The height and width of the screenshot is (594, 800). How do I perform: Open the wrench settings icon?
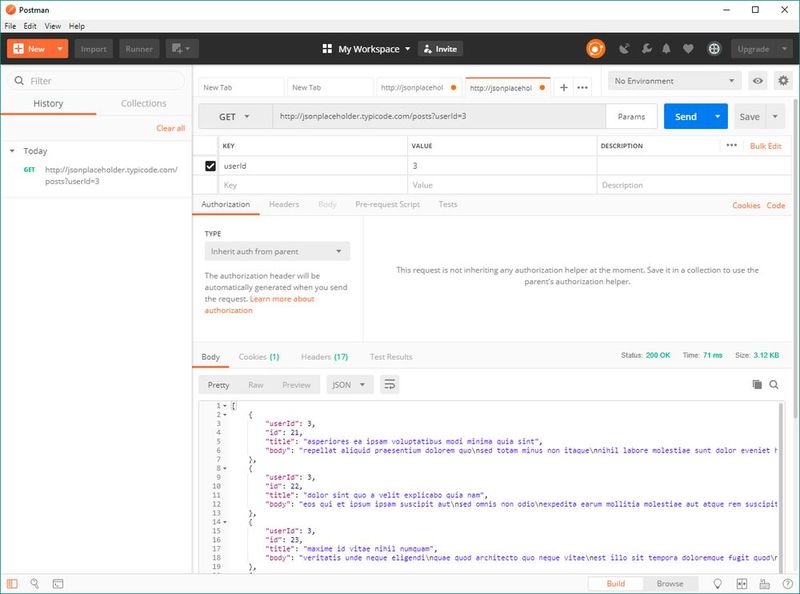646,49
